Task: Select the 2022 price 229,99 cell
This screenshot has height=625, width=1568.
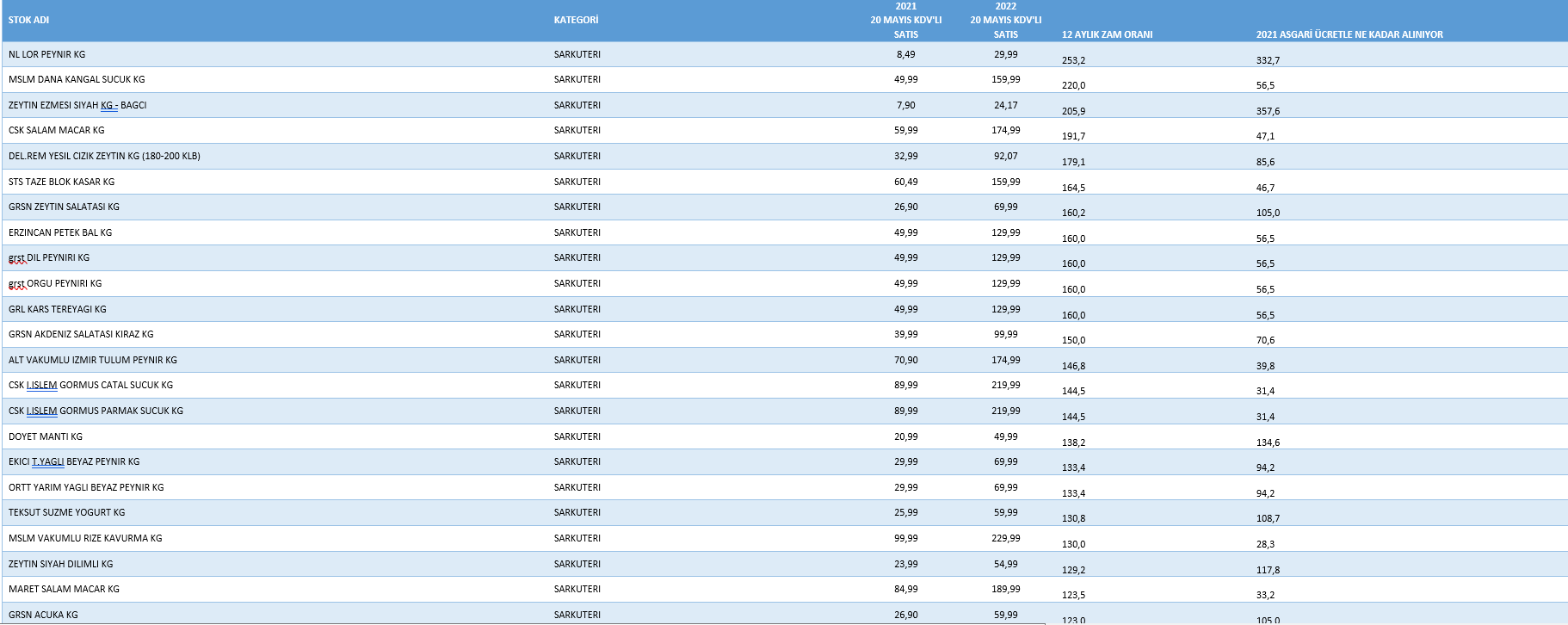Action: tap(1005, 538)
